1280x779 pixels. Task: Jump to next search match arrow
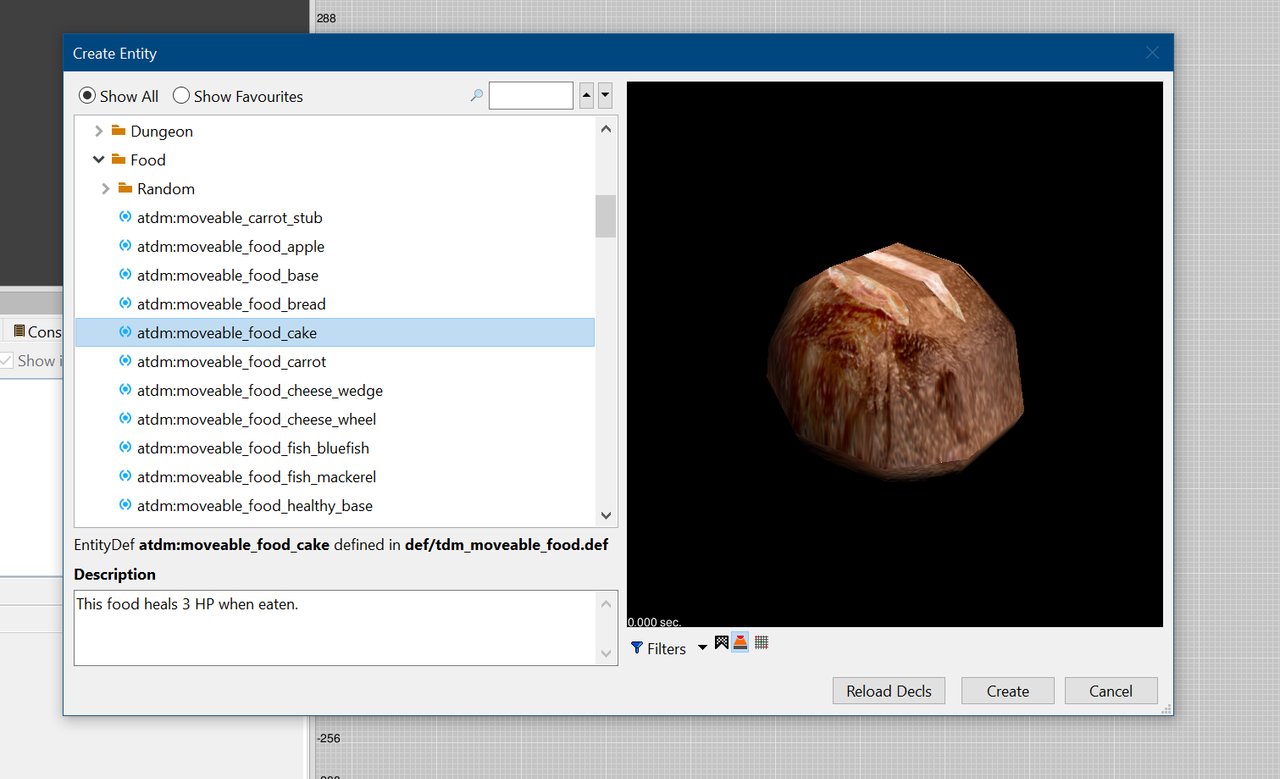point(605,96)
